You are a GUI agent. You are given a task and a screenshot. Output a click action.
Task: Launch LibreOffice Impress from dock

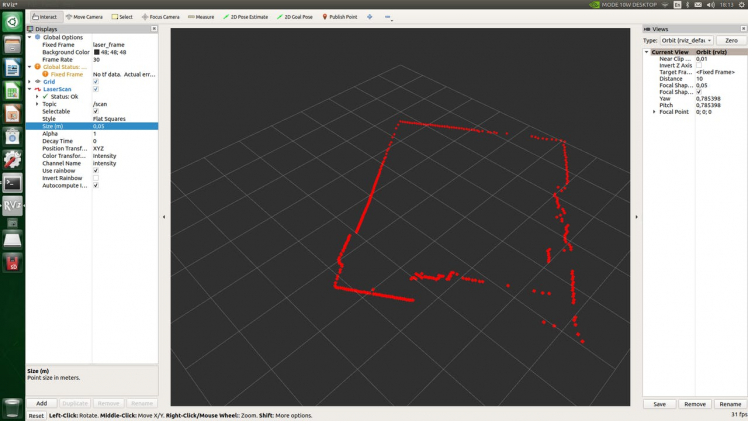12,114
